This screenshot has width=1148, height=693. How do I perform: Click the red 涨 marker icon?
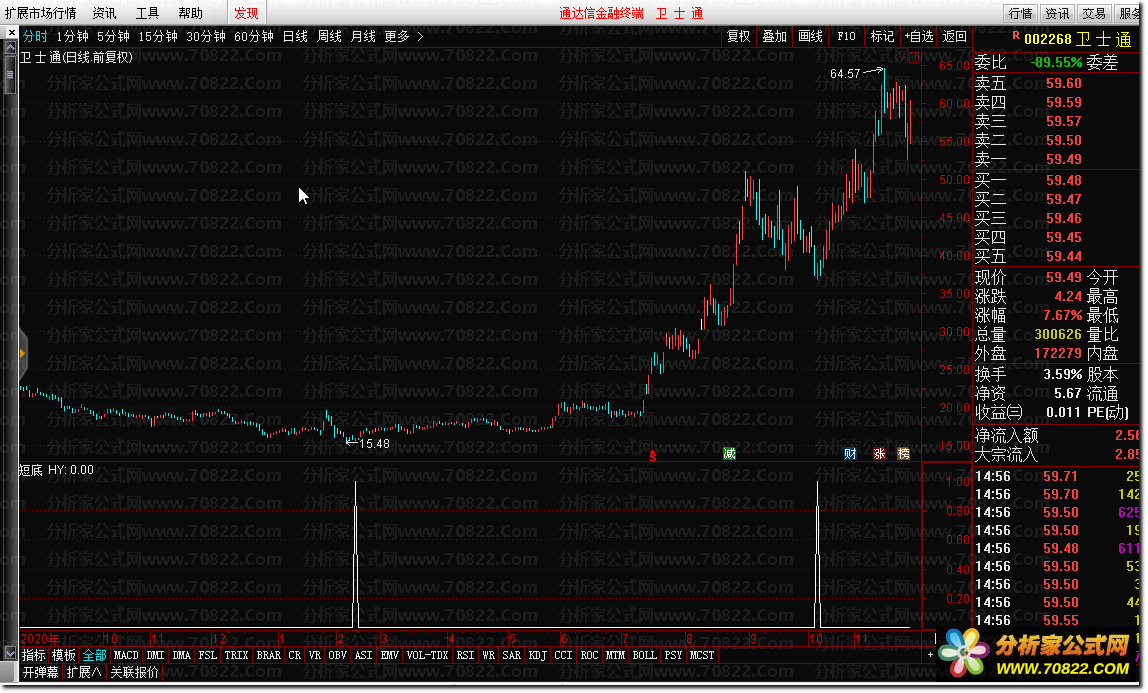[879, 454]
